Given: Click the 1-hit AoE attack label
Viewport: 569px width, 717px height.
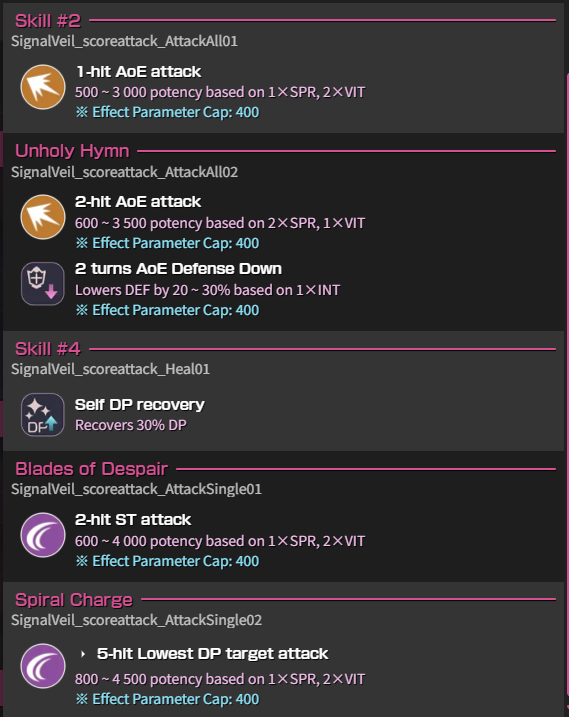Looking at the screenshot, I should pyautogui.click(x=139, y=72).
